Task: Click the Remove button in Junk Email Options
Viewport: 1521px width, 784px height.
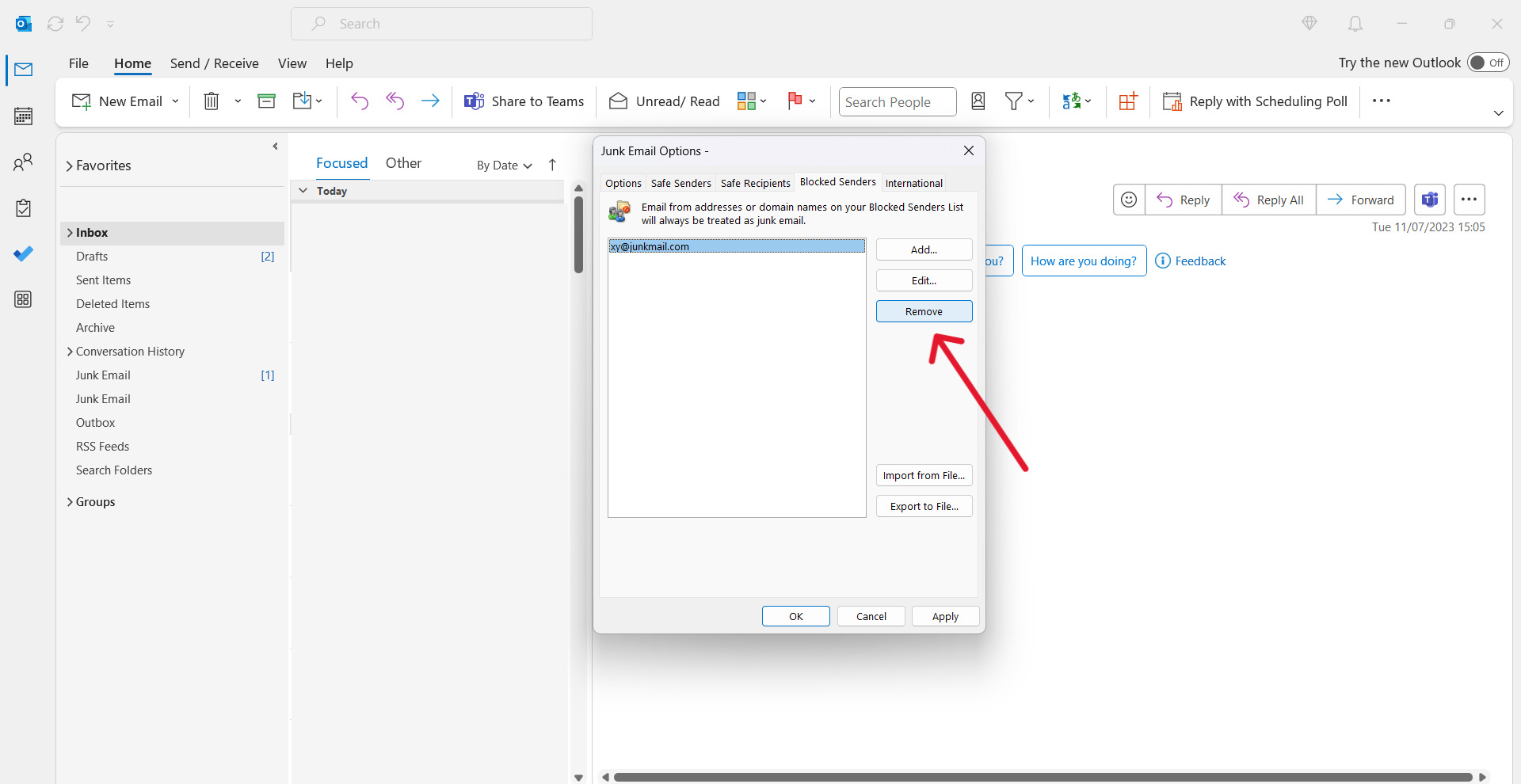Action: pos(924,311)
